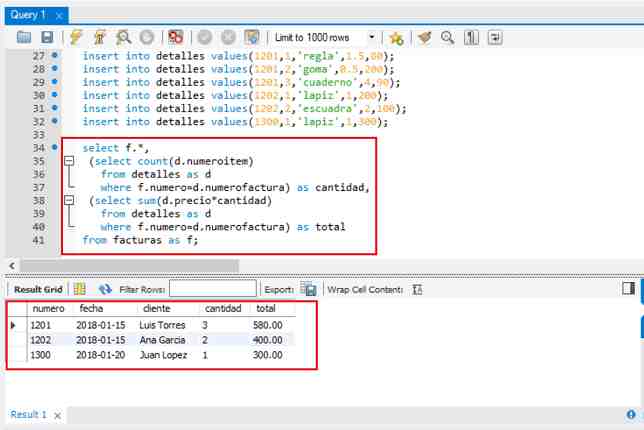Click the left arrow of horizontal scrollbar
The width and height of the screenshot is (644, 430).
(12, 266)
